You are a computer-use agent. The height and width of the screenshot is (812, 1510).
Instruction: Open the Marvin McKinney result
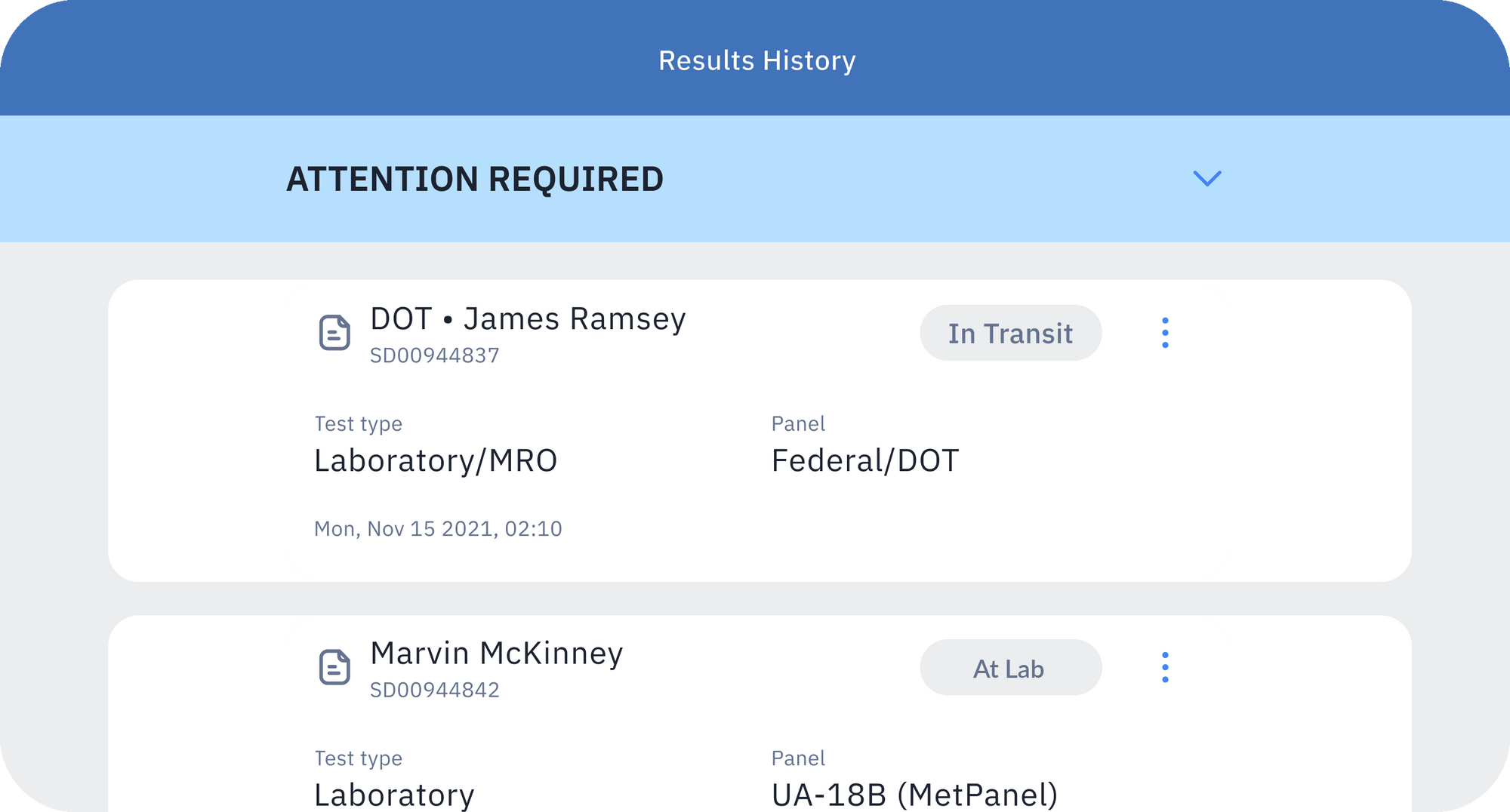click(x=497, y=654)
